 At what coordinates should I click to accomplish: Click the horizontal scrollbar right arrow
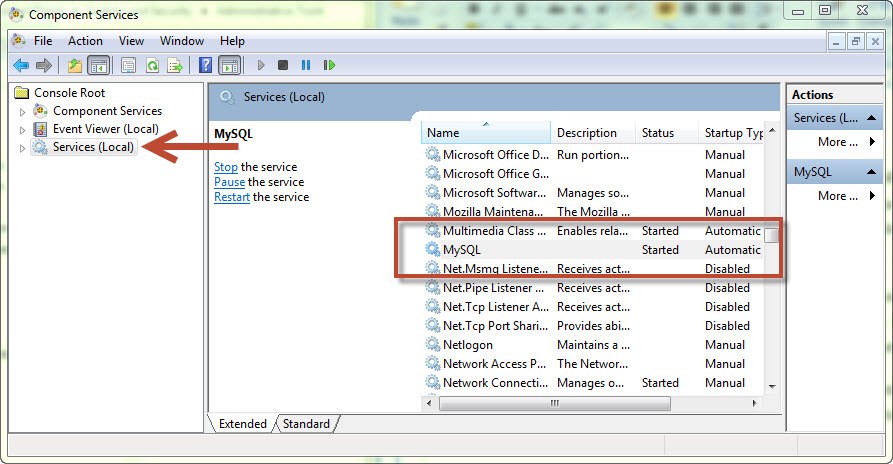click(x=755, y=403)
